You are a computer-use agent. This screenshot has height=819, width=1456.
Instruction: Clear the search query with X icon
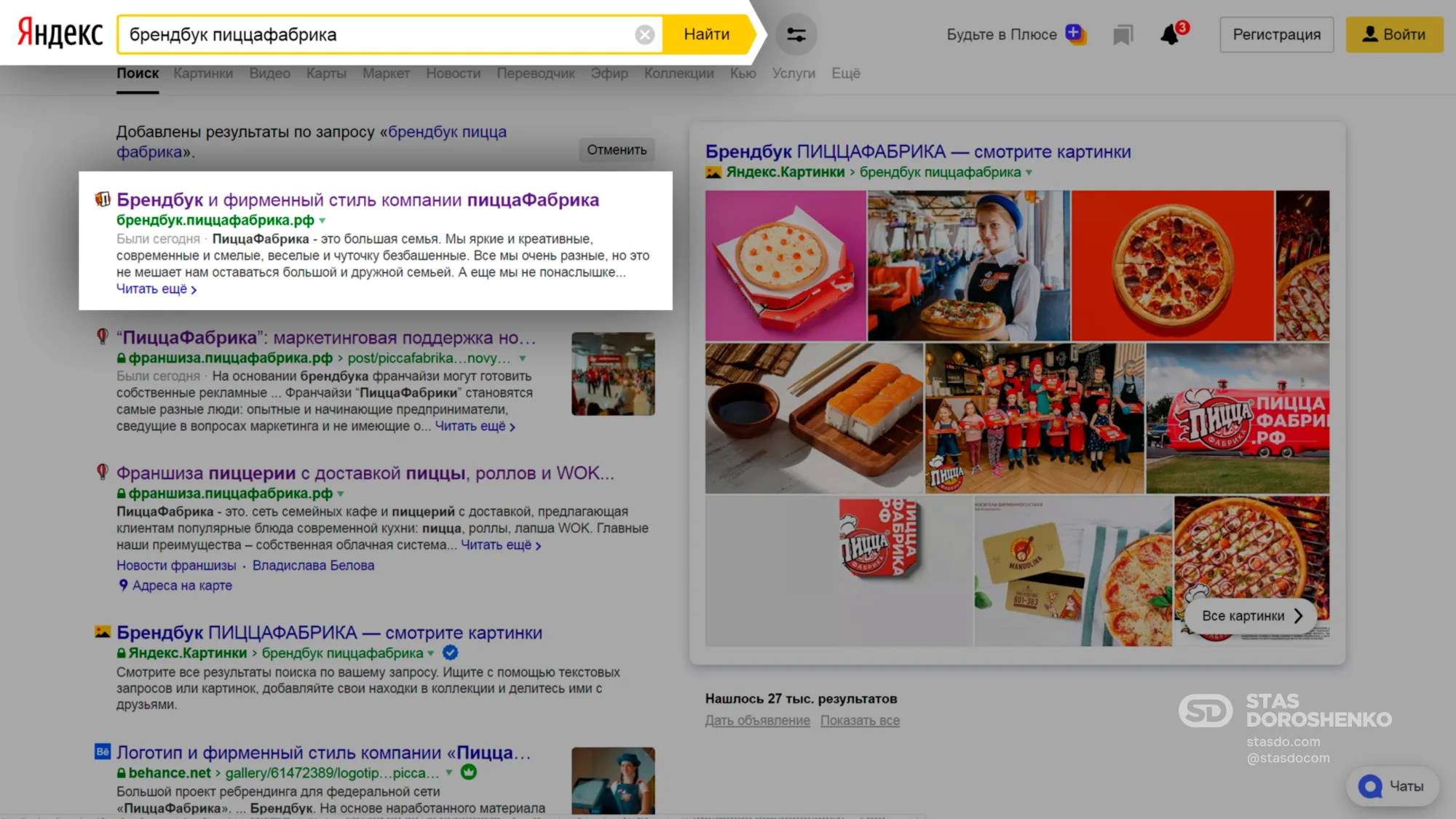pos(644,34)
